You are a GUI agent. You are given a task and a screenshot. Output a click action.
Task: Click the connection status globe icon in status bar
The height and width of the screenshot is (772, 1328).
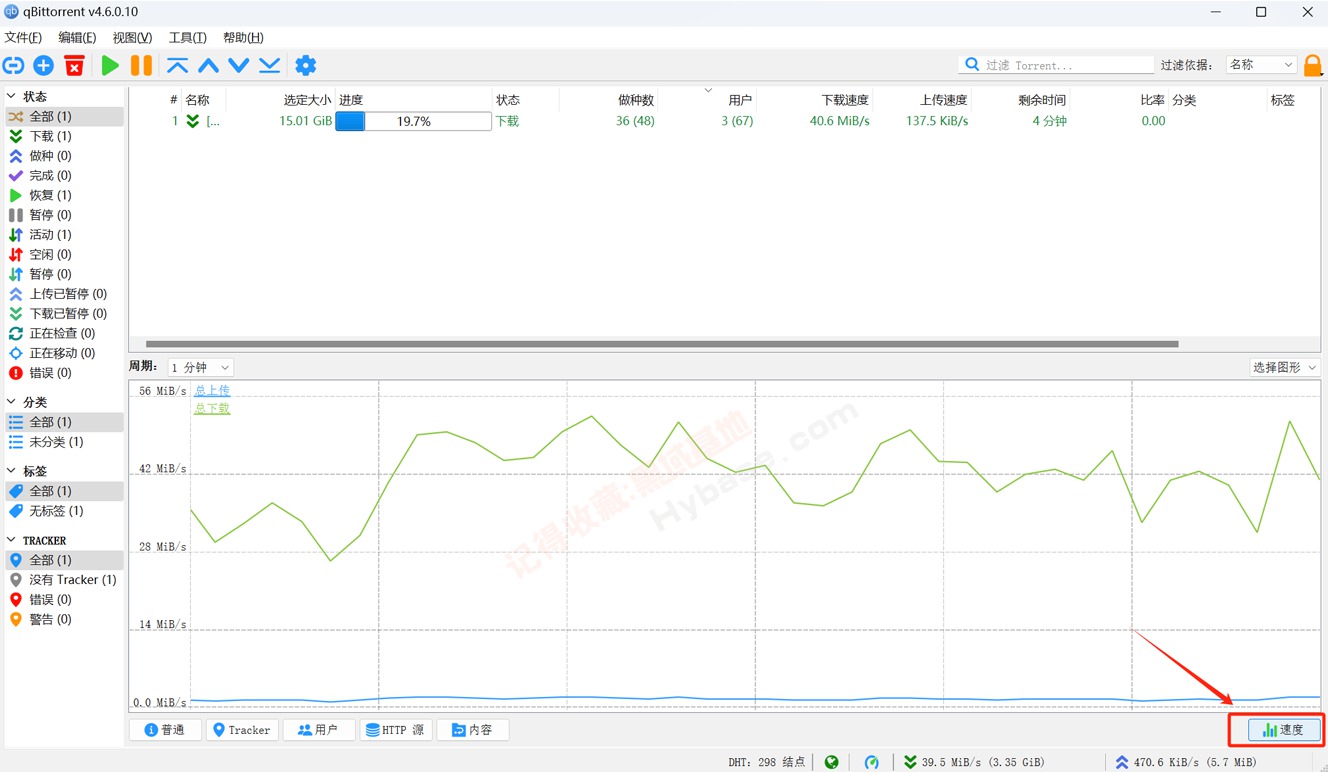[831, 761]
